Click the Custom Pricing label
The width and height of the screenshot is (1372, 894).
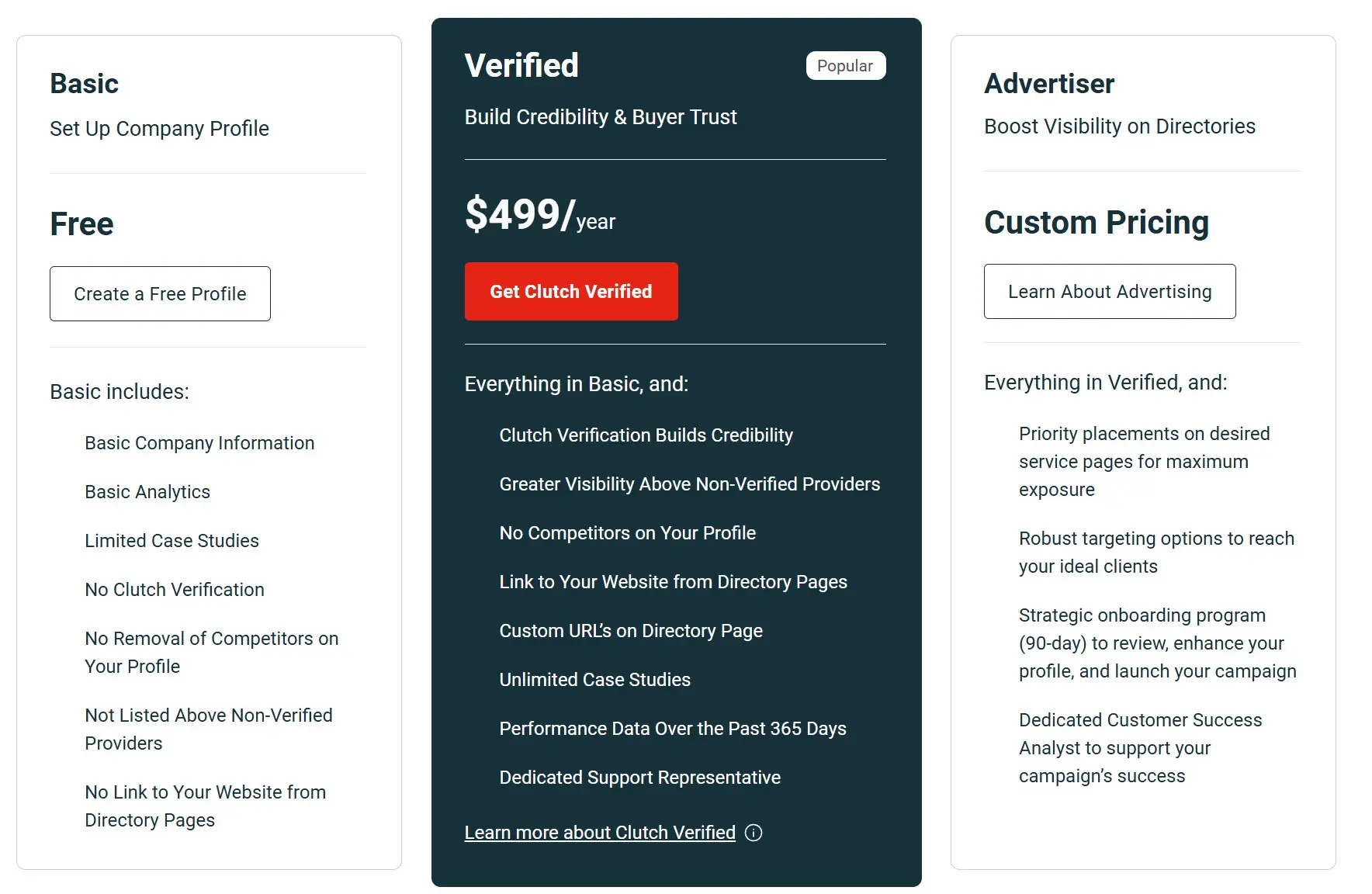[1097, 222]
